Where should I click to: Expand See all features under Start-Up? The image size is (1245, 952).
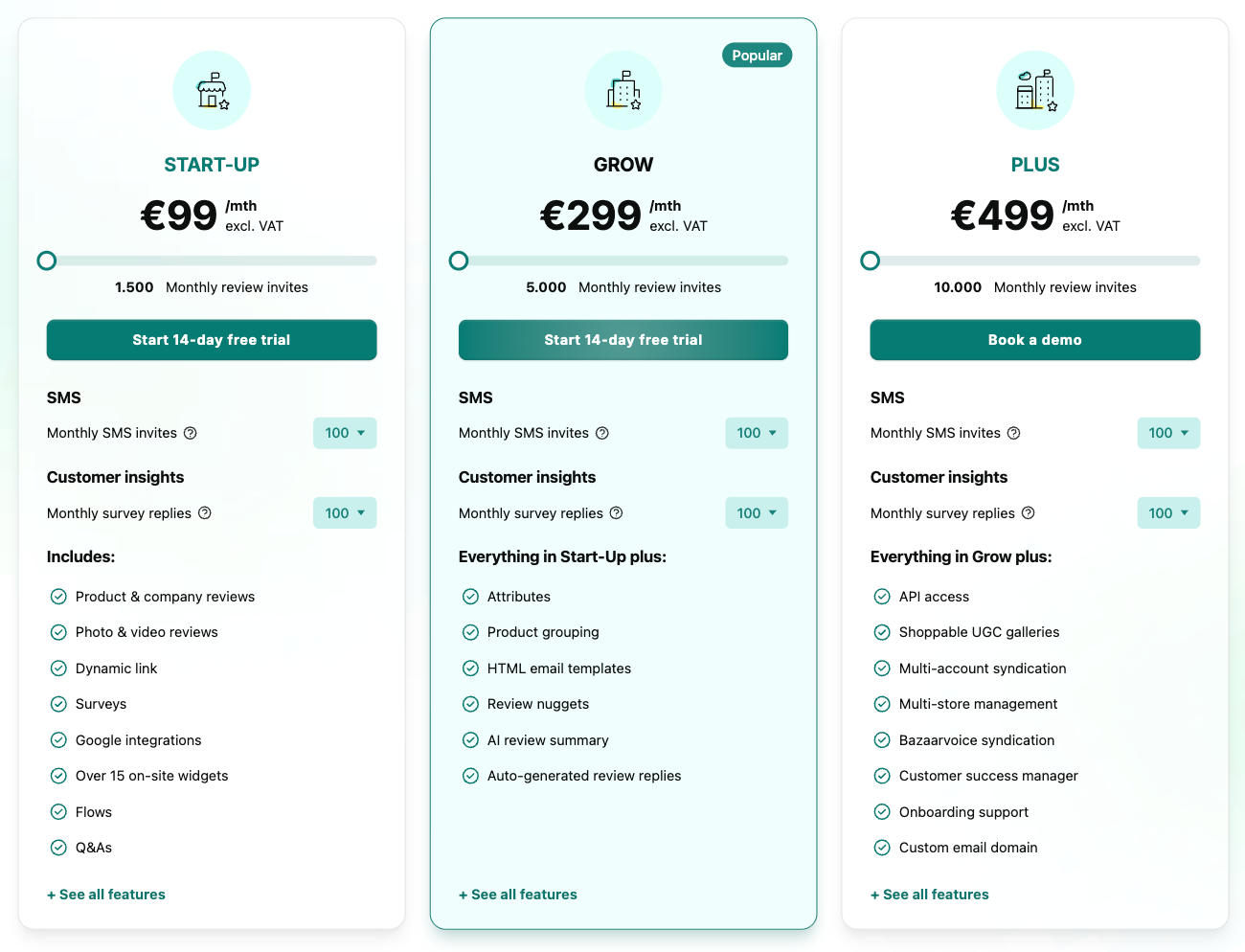click(x=106, y=895)
